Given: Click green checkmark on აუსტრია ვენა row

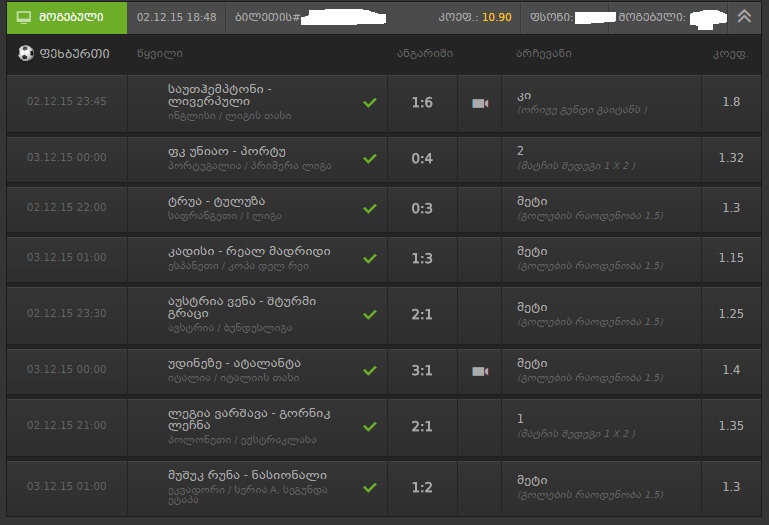Looking at the screenshot, I should coord(370,315).
